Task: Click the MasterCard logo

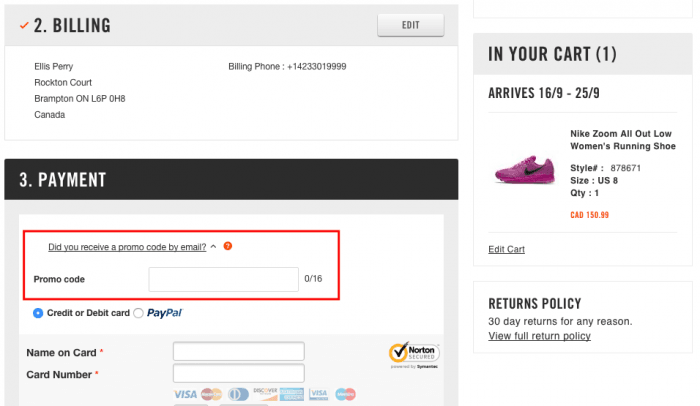Action: coord(211,394)
